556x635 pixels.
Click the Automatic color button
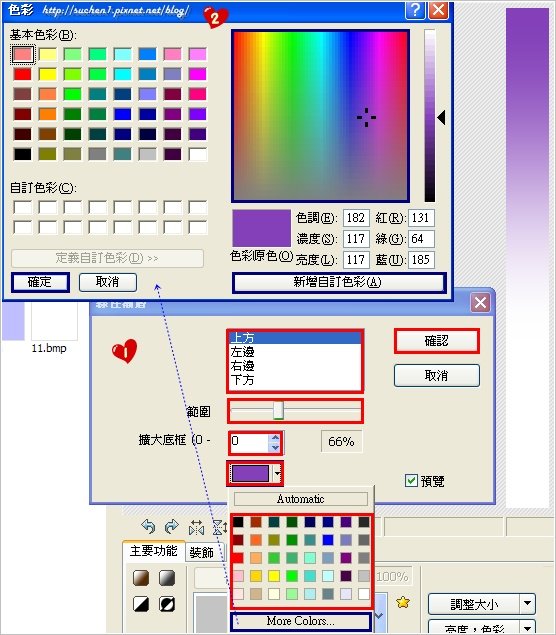tap(301, 499)
